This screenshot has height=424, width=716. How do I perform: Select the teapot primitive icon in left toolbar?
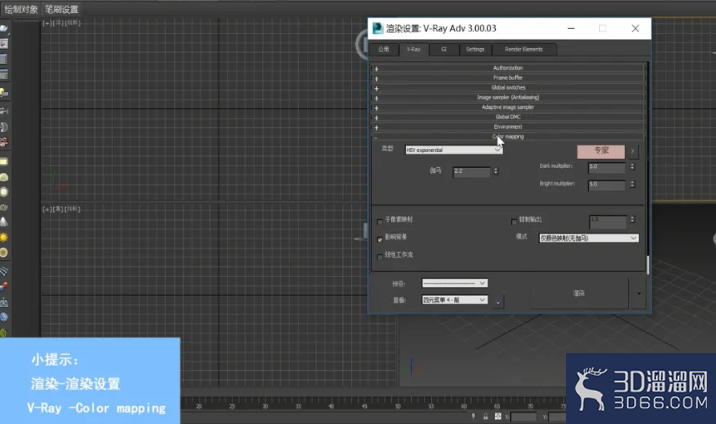click(x=4, y=208)
